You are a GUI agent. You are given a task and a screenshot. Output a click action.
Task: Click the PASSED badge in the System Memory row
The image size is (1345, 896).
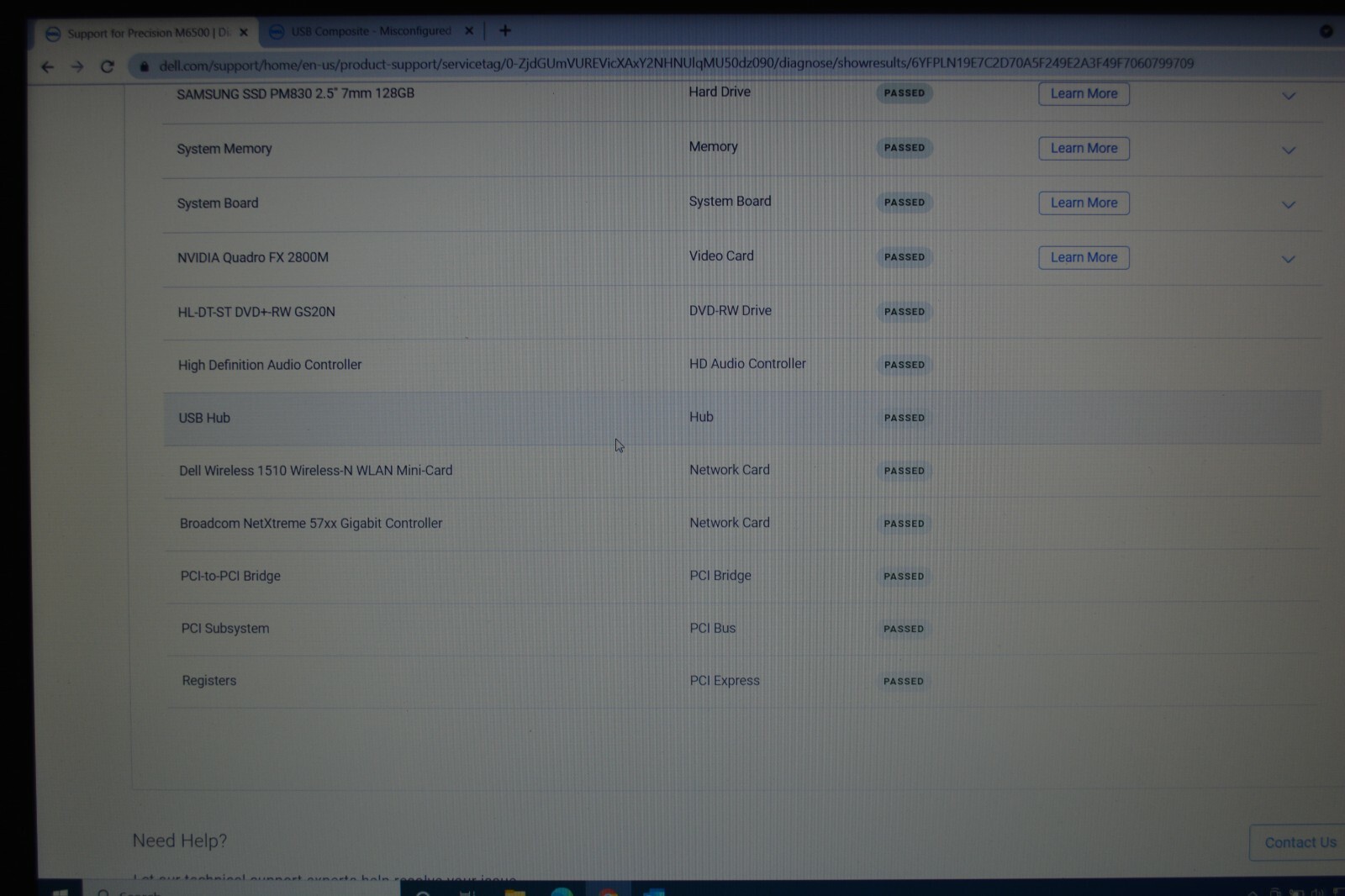coord(904,148)
